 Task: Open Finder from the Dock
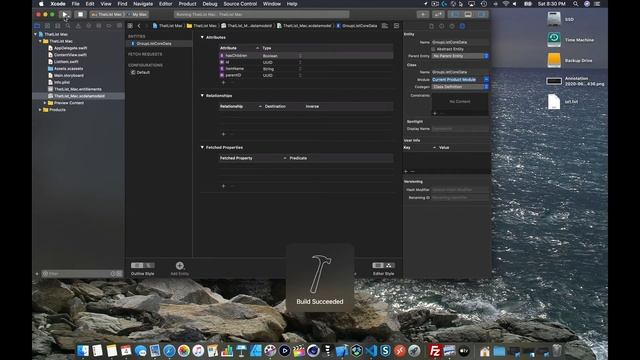coord(83,351)
